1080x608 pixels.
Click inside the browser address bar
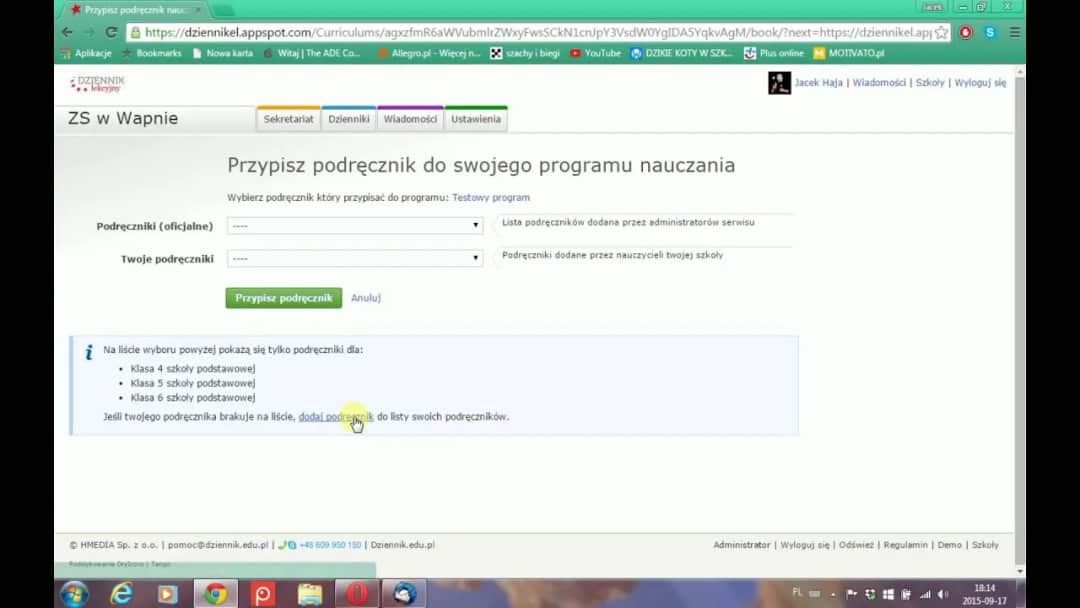point(500,31)
